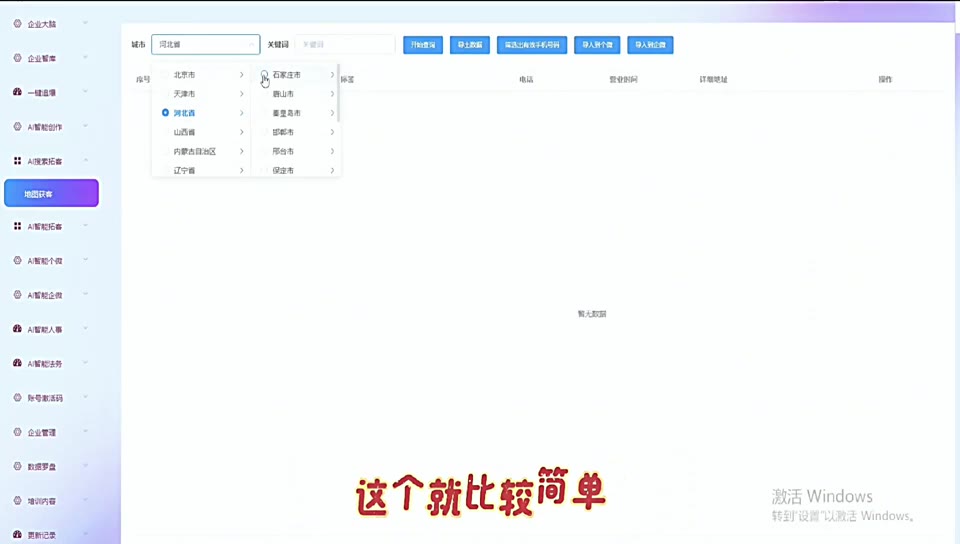Expand the 培训内容 sidebar chevron
This screenshot has height=544, width=960.
pos(85,500)
